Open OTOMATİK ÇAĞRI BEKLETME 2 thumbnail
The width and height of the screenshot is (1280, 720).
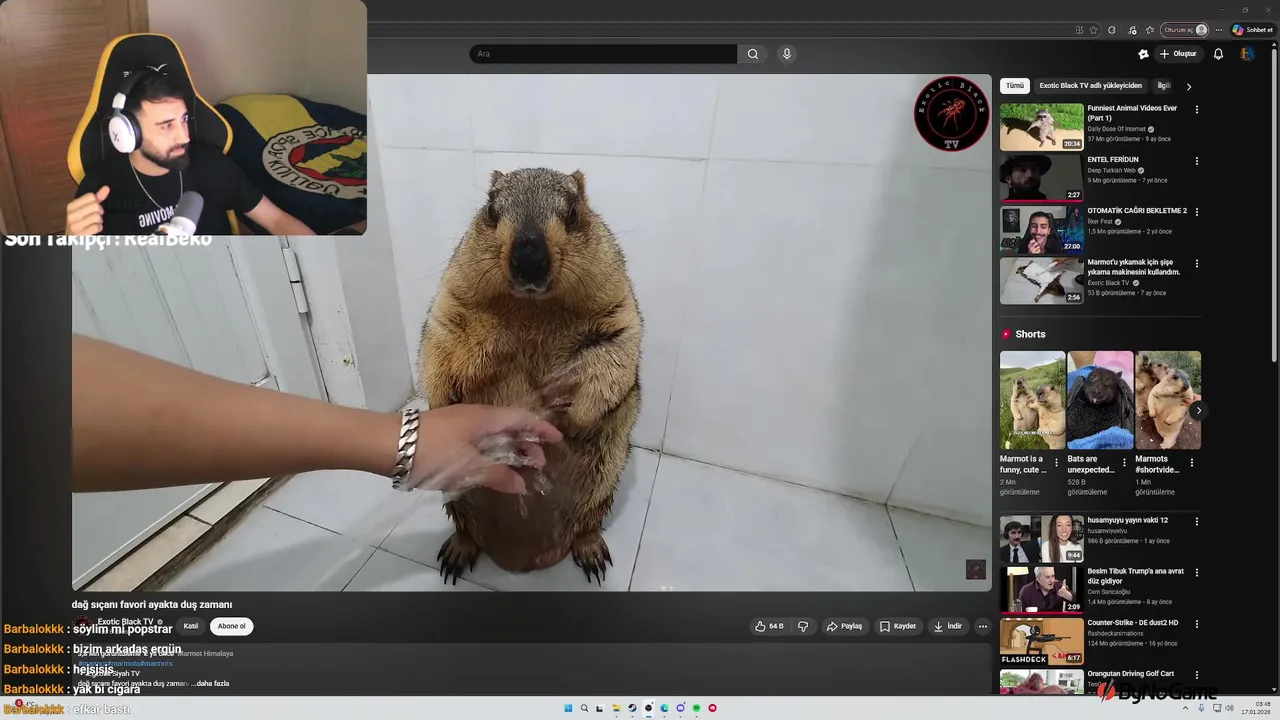[x=1041, y=230]
